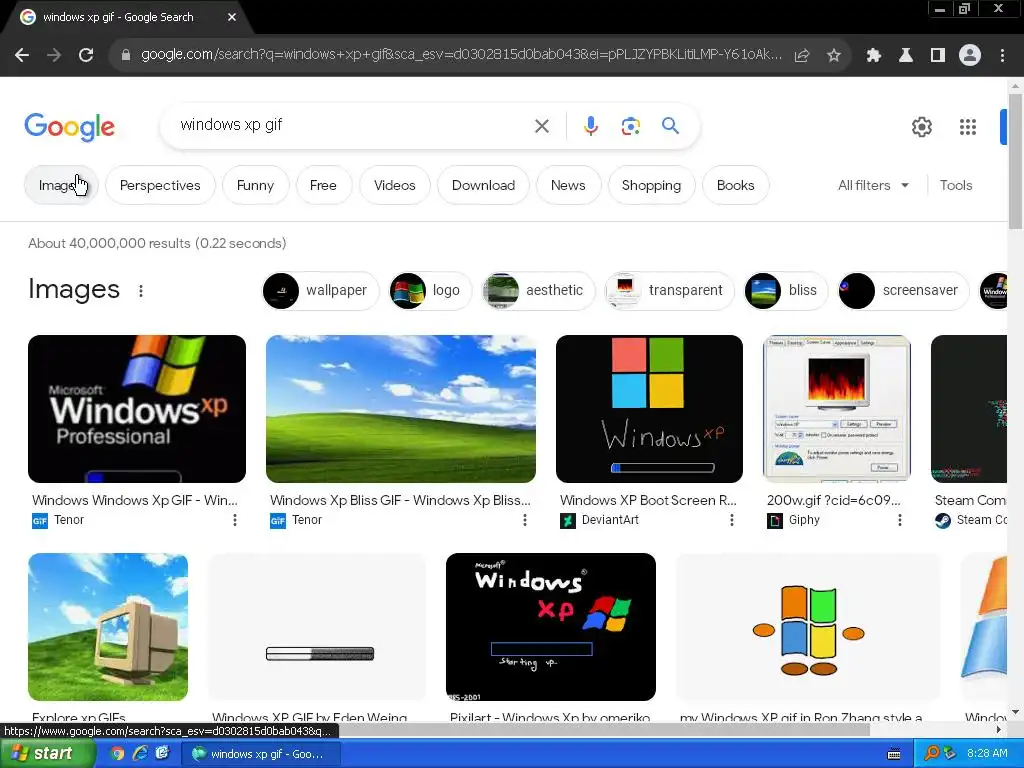Image resolution: width=1024 pixels, height=768 pixels.
Task: Click the address bar URL
Action: 461,55
